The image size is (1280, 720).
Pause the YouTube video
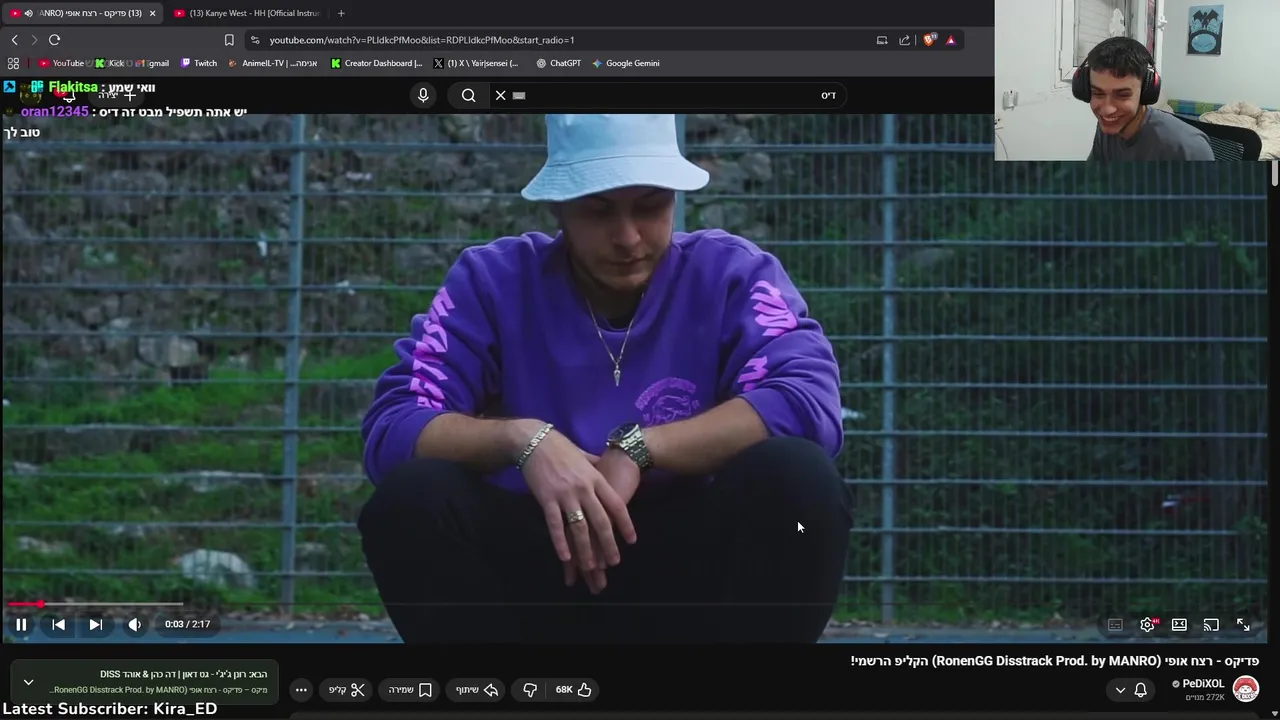pyautogui.click(x=21, y=624)
